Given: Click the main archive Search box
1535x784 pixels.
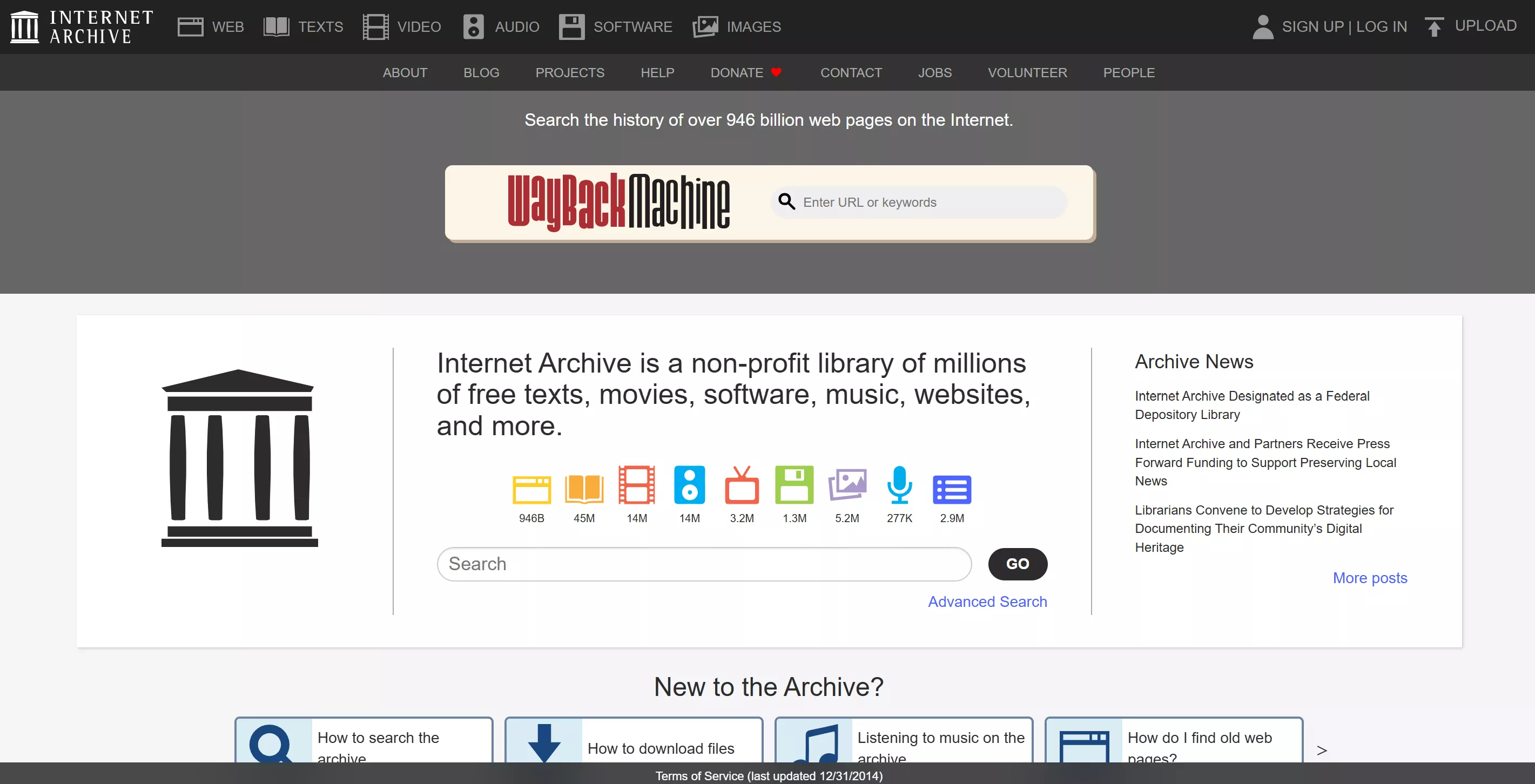Looking at the screenshot, I should pos(704,564).
